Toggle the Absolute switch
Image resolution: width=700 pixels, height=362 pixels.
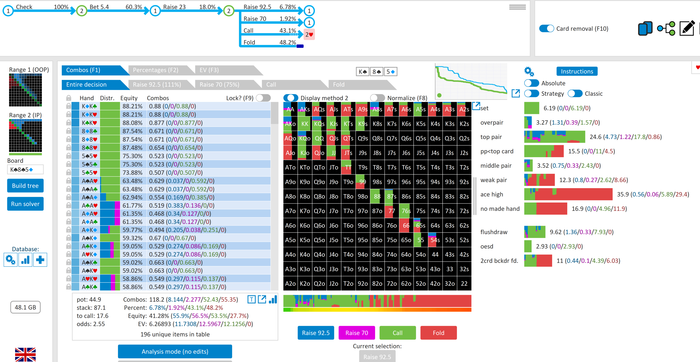pos(531,83)
